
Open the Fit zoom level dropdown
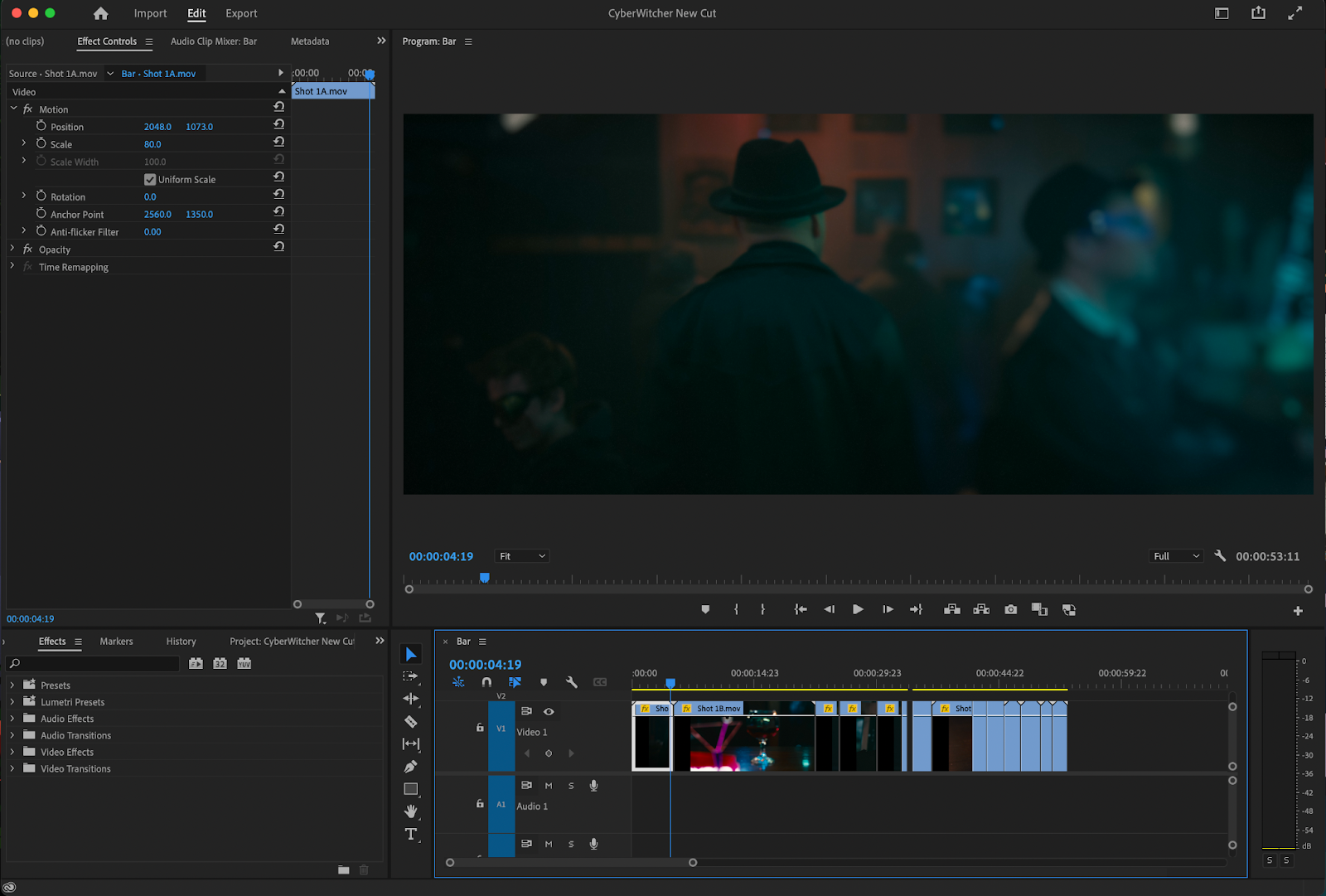point(521,555)
